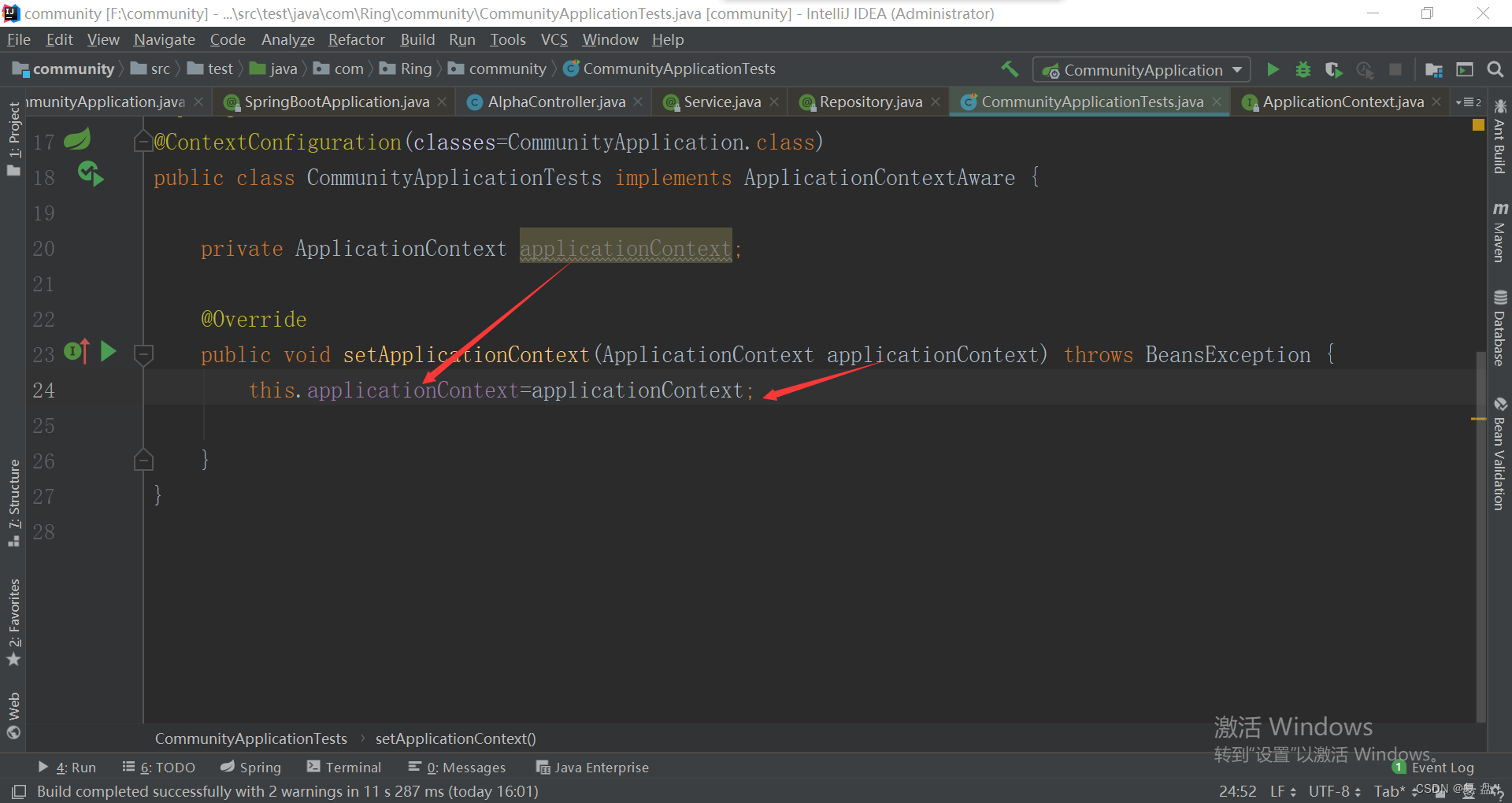
Task: Click setApplicationContext() in editor breadcrumb
Action: (455, 738)
